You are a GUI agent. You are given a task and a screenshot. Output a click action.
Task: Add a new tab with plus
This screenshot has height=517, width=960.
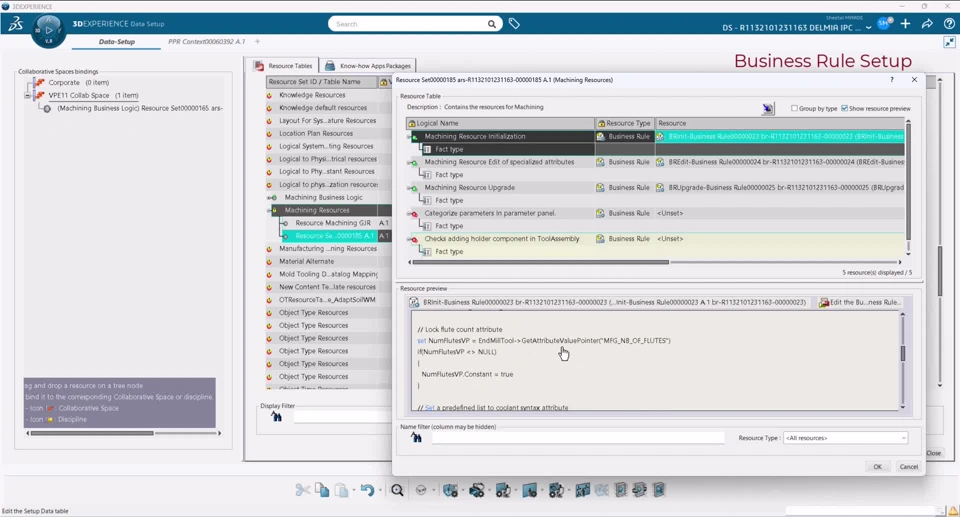[x=257, y=42]
